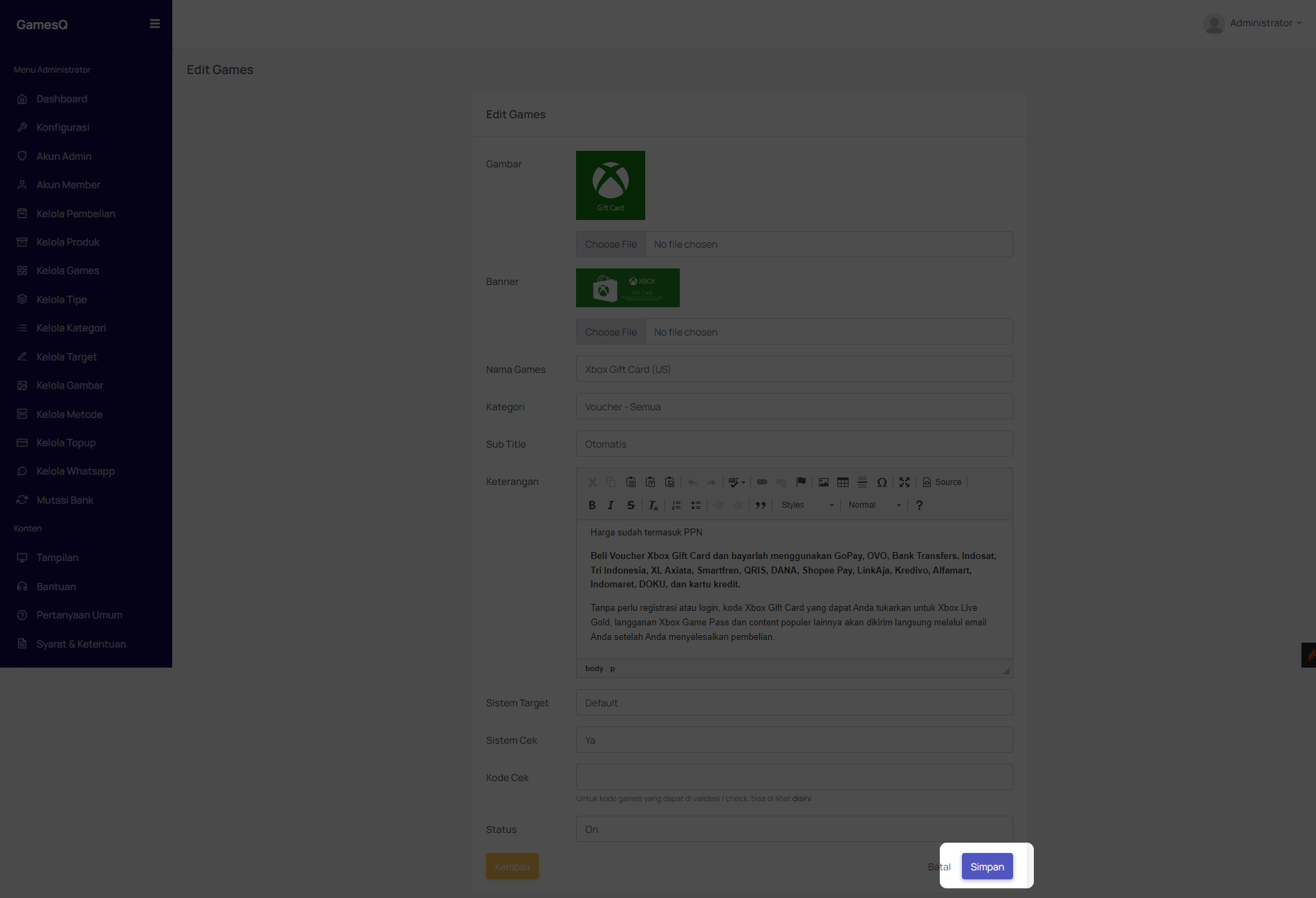Image resolution: width=1316 pixels, height=898 pixels.
Task: Click Paste as plain text icon
Action: (650, 482)
